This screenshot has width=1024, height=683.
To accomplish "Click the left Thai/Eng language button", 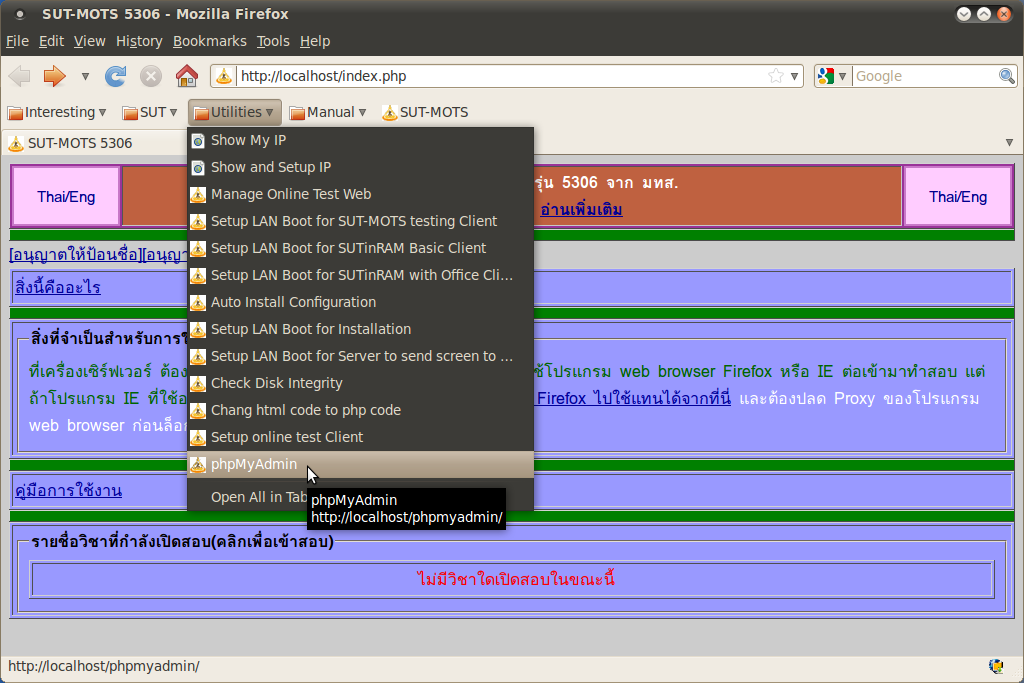I will (66, 197).
